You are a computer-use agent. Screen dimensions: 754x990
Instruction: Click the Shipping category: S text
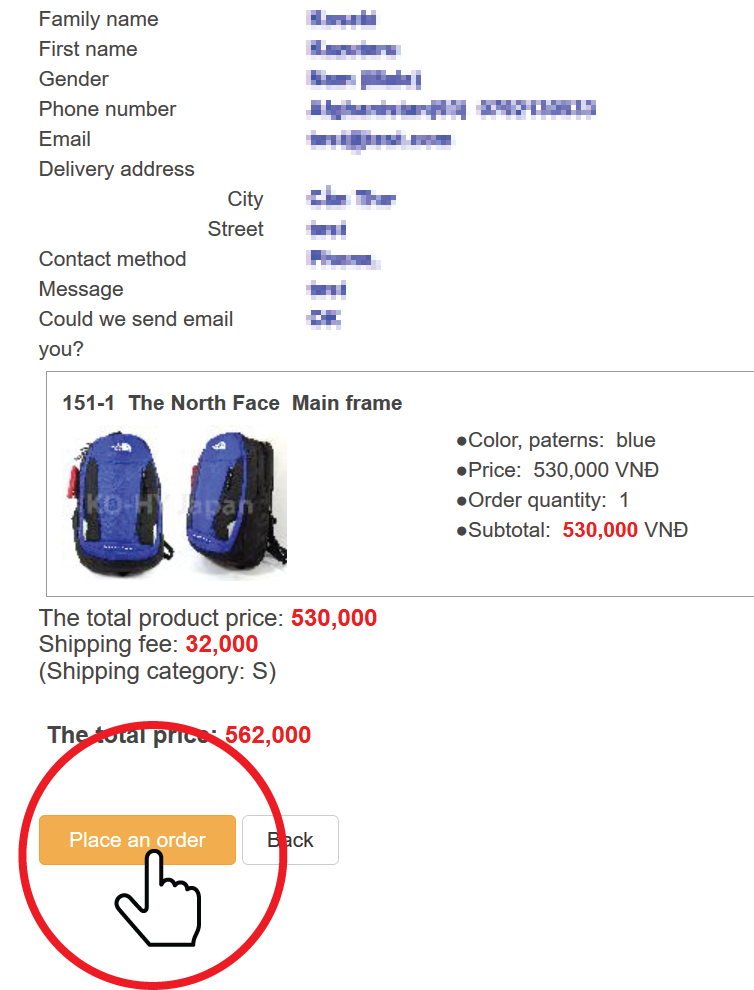click(x=157, y=671)
